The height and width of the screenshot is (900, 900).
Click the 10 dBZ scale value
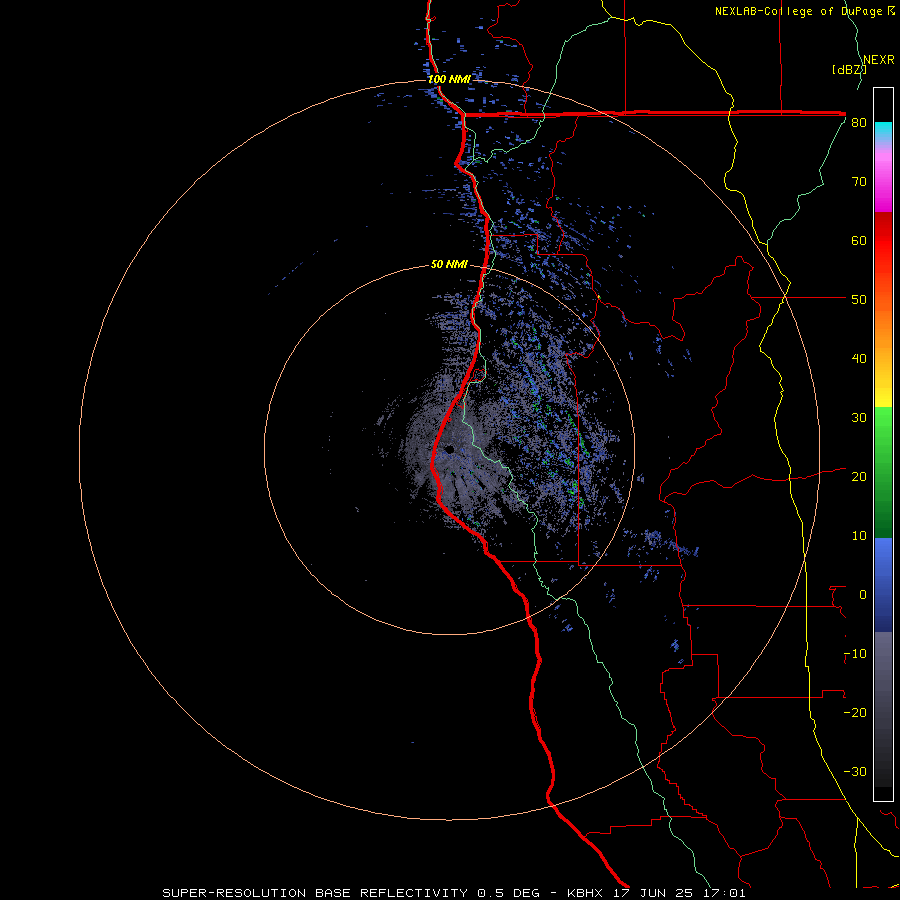point(859,536)
